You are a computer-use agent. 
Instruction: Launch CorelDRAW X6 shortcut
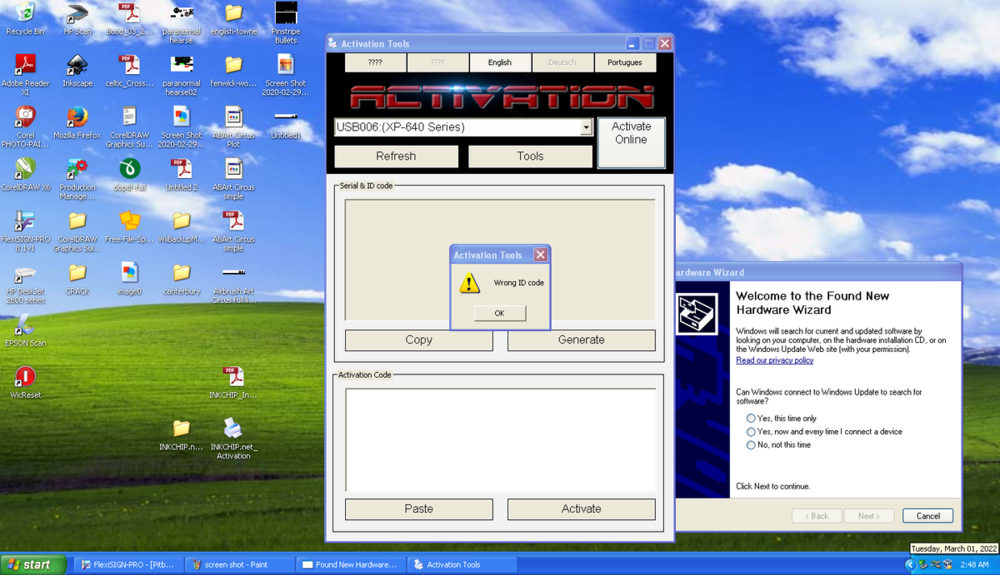[25, 174]
